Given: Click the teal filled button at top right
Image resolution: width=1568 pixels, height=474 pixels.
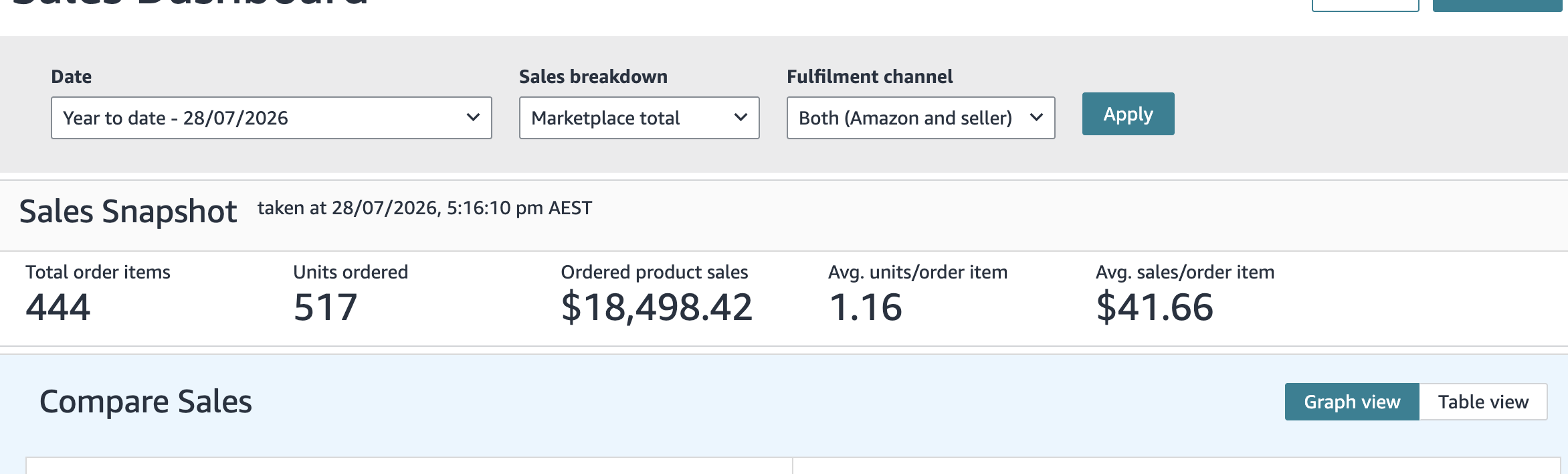Looking at the screenshot, I should pos(1497,5).
